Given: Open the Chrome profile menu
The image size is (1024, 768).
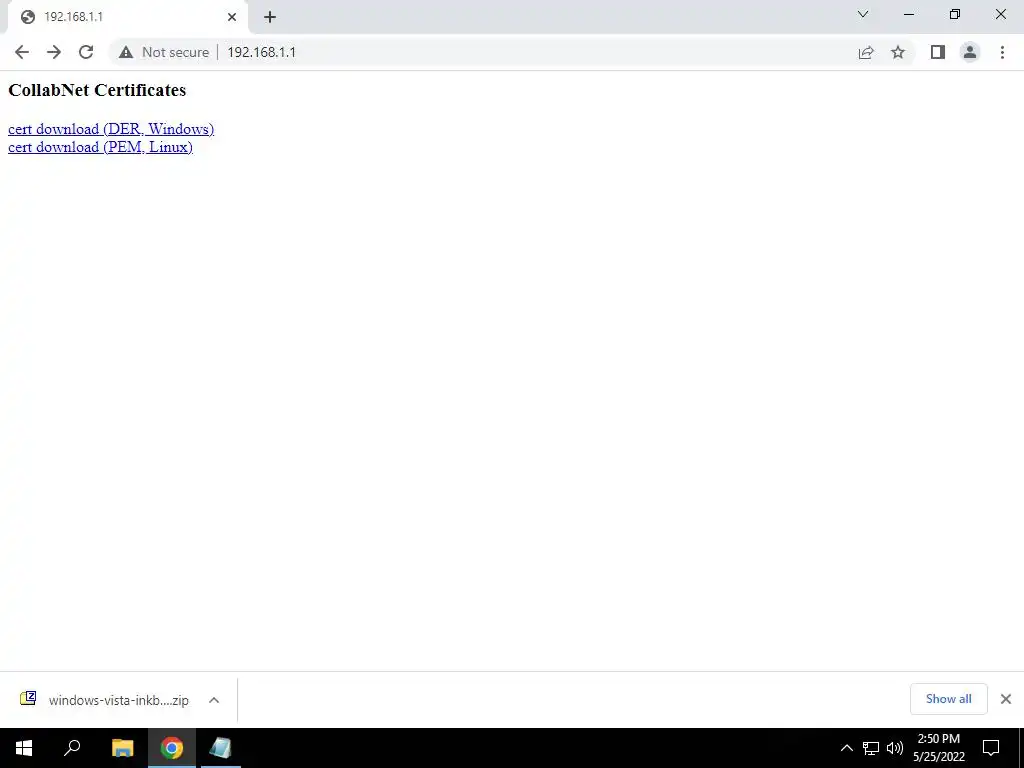Looking at the screenshot, I should [x=970, y=52].
